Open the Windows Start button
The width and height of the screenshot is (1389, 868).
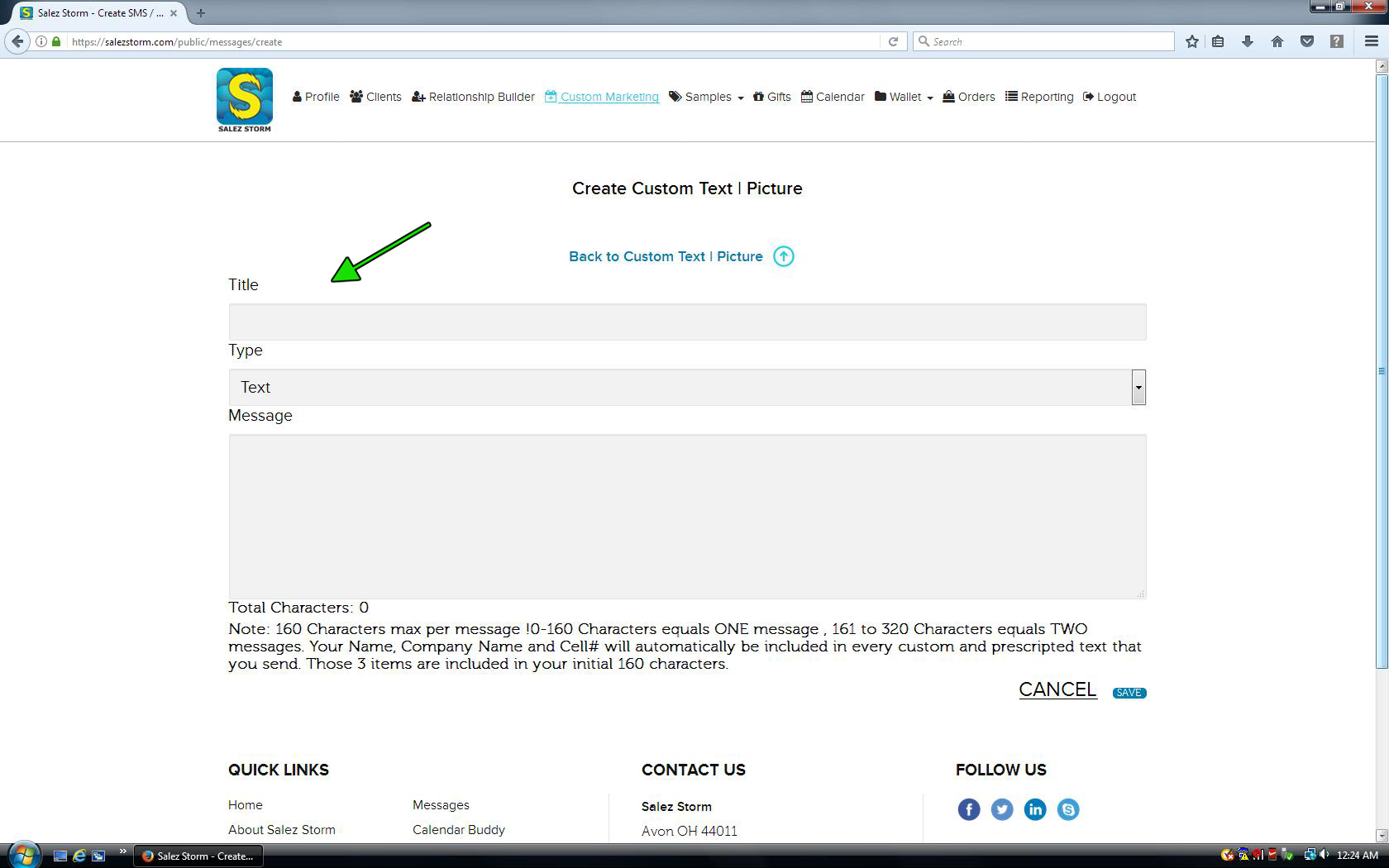click(x=23, y=855)
